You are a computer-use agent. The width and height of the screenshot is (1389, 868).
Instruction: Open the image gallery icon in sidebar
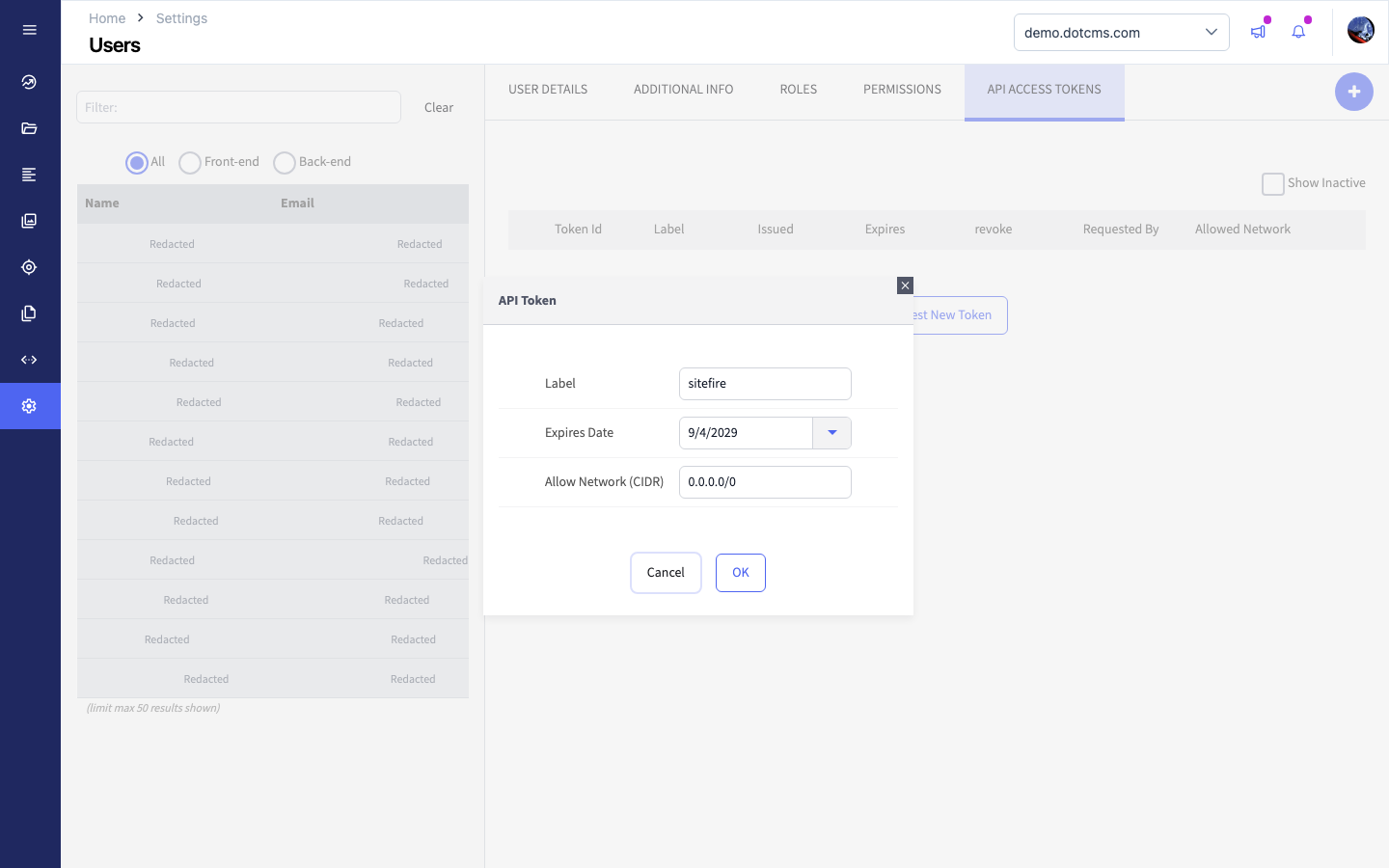pyautogui.click(x=30, y=221)
